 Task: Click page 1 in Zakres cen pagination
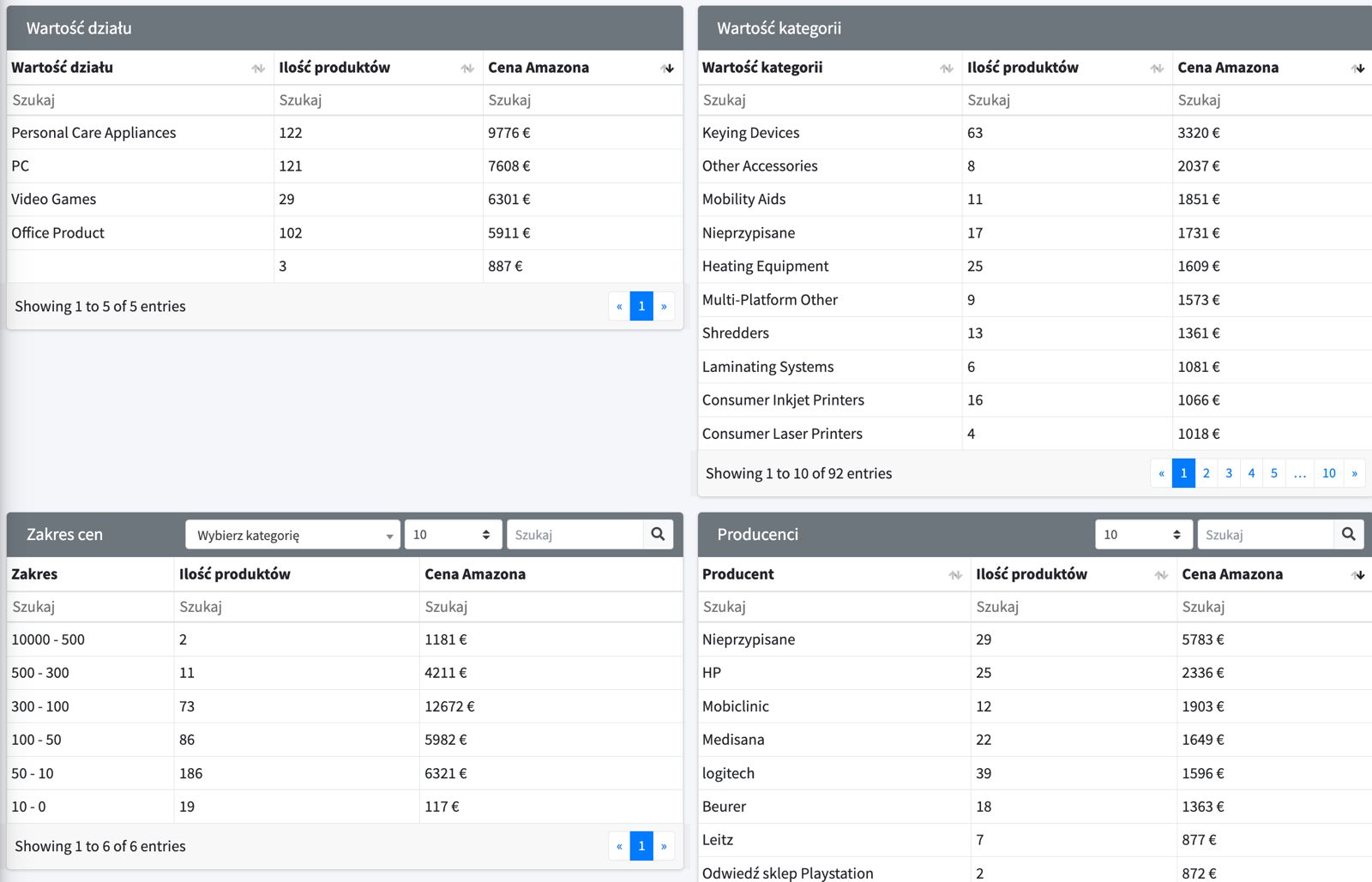point(641,846)
